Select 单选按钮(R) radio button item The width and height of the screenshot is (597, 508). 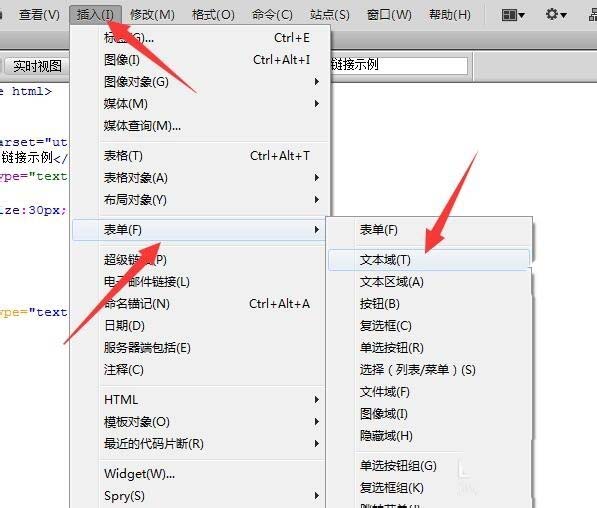coord(429,348)
